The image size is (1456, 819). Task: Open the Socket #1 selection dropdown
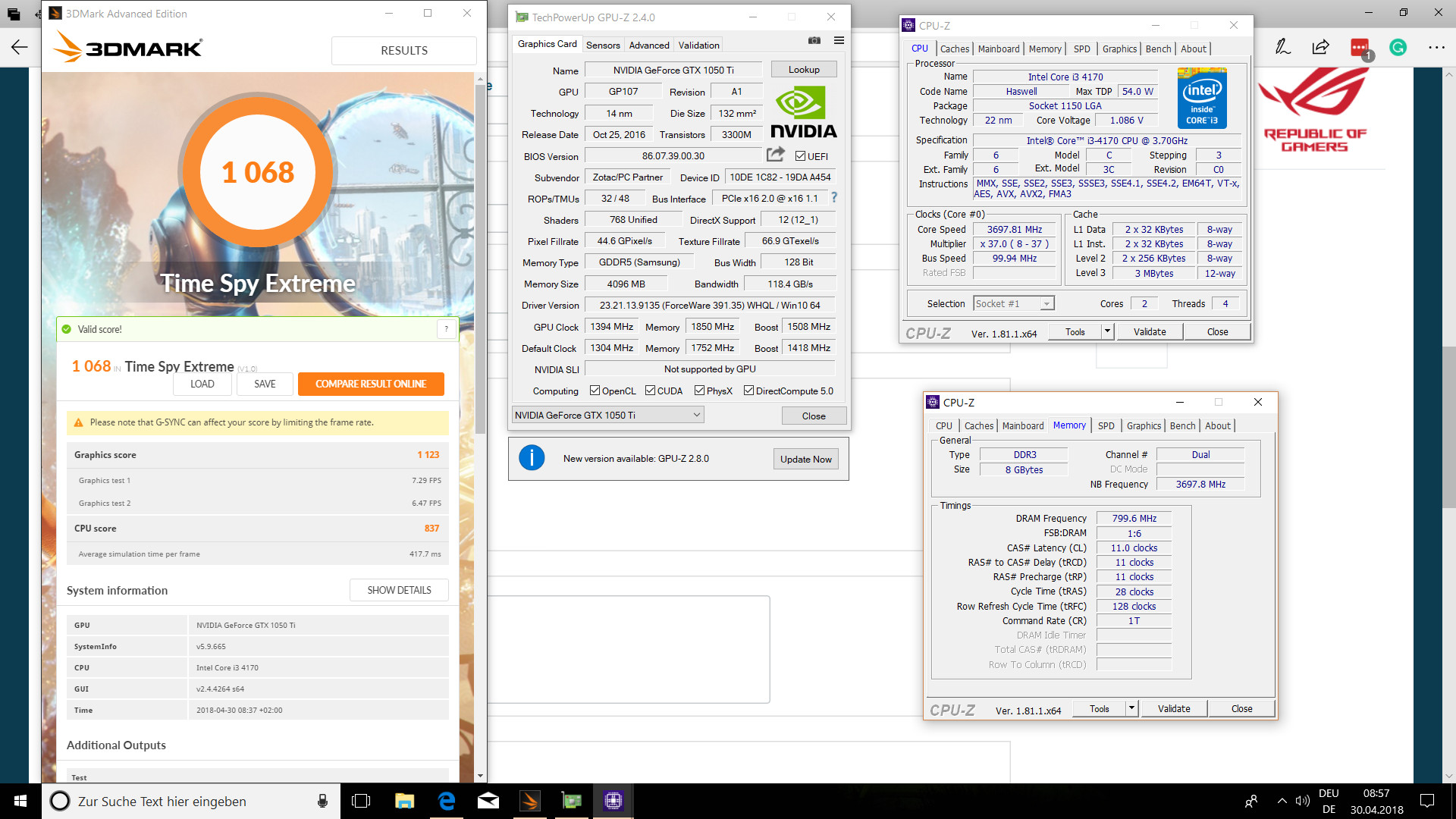(x=1014, y=303)
